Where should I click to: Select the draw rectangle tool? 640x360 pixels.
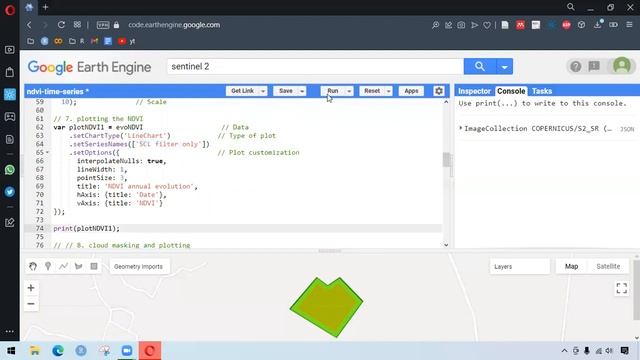(x=94, y=266)
